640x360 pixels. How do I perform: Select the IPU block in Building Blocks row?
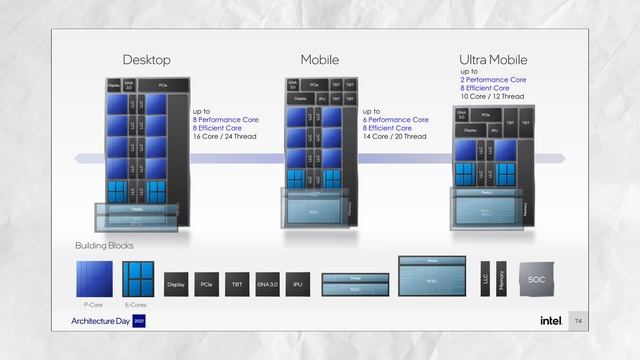pyautogui.click(x=298, y=284)
